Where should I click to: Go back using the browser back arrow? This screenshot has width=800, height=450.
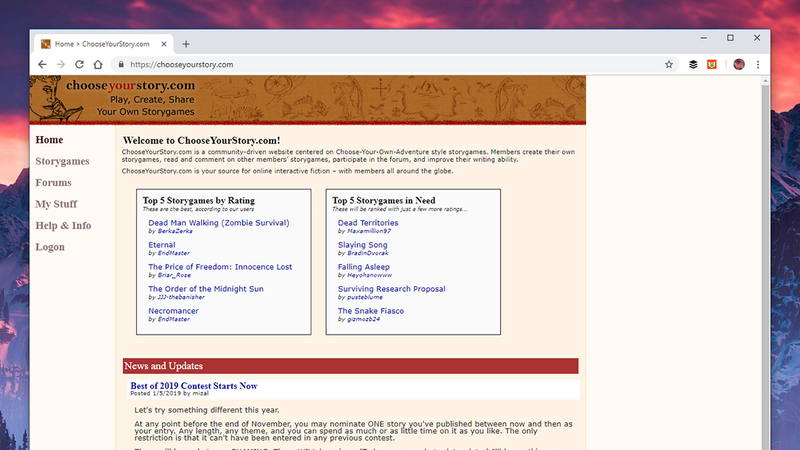(x=42, y=64)
